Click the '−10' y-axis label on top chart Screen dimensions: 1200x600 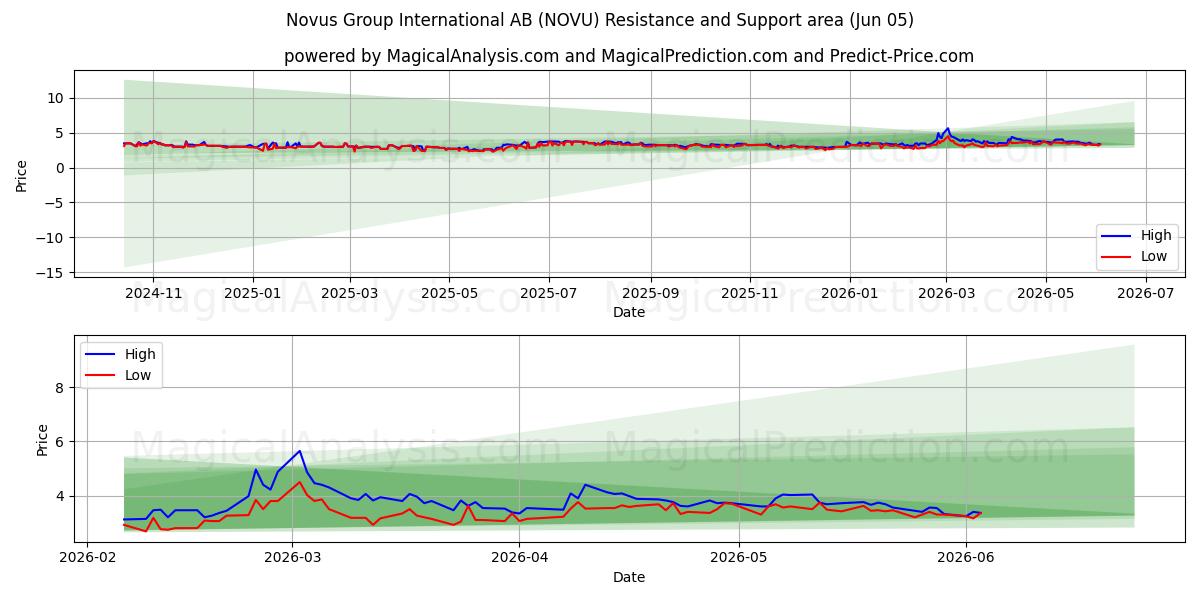(52, 238)
